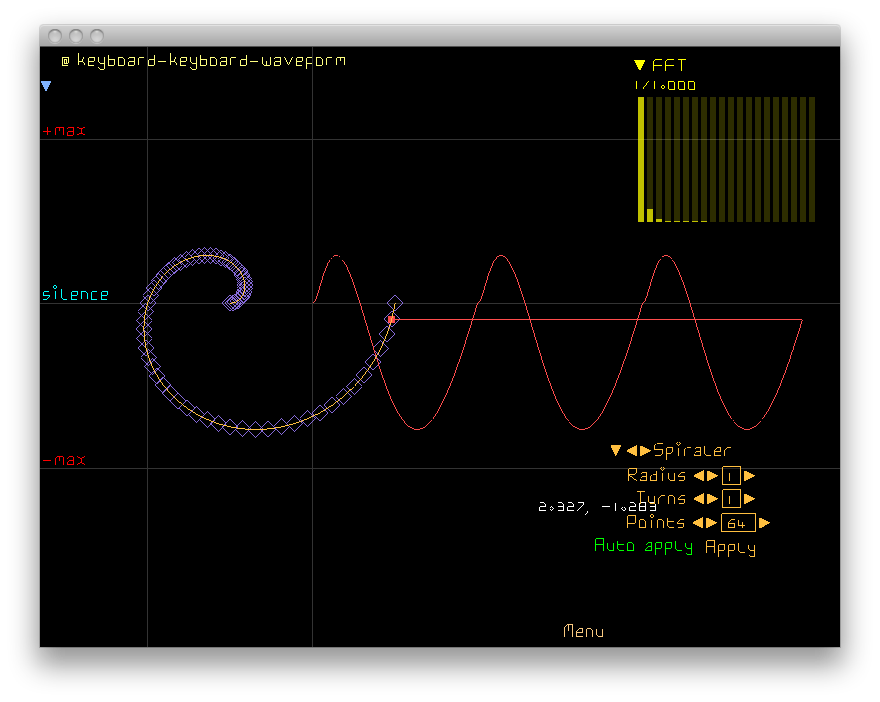Collapse the FFT panel with yellow triangle
Screen dimensions: 880x702
coord(640,65)
